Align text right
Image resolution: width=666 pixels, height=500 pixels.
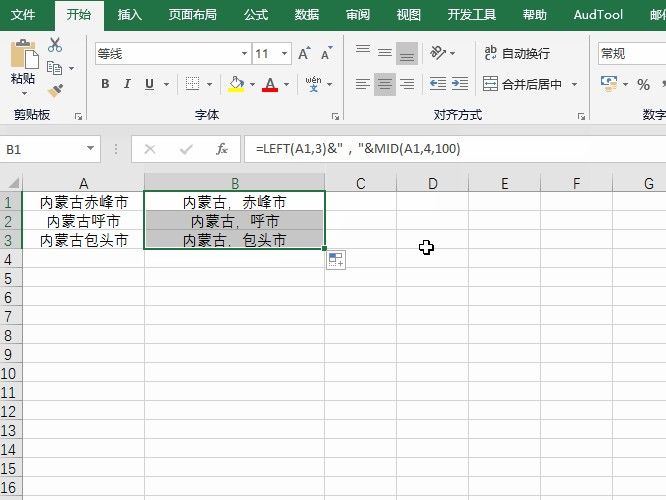pyautogui.click(x=407, y=84)
